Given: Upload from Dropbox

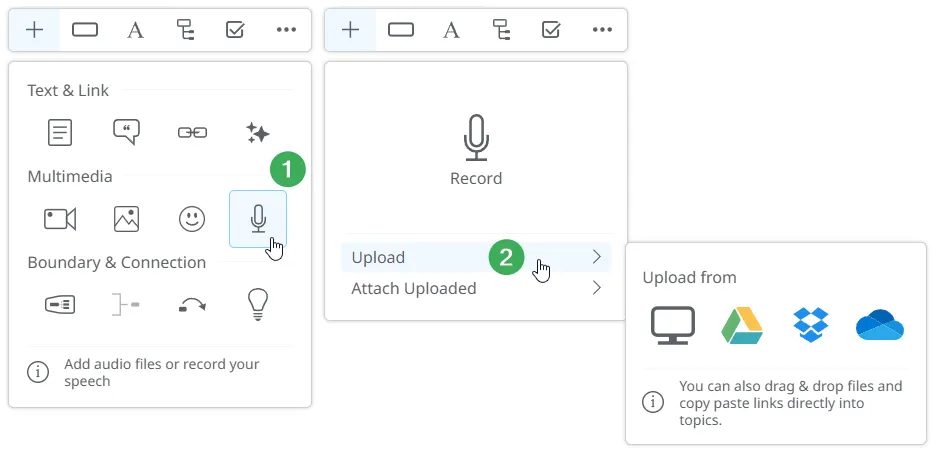Looking at the screenshot, I should [810, 325].
